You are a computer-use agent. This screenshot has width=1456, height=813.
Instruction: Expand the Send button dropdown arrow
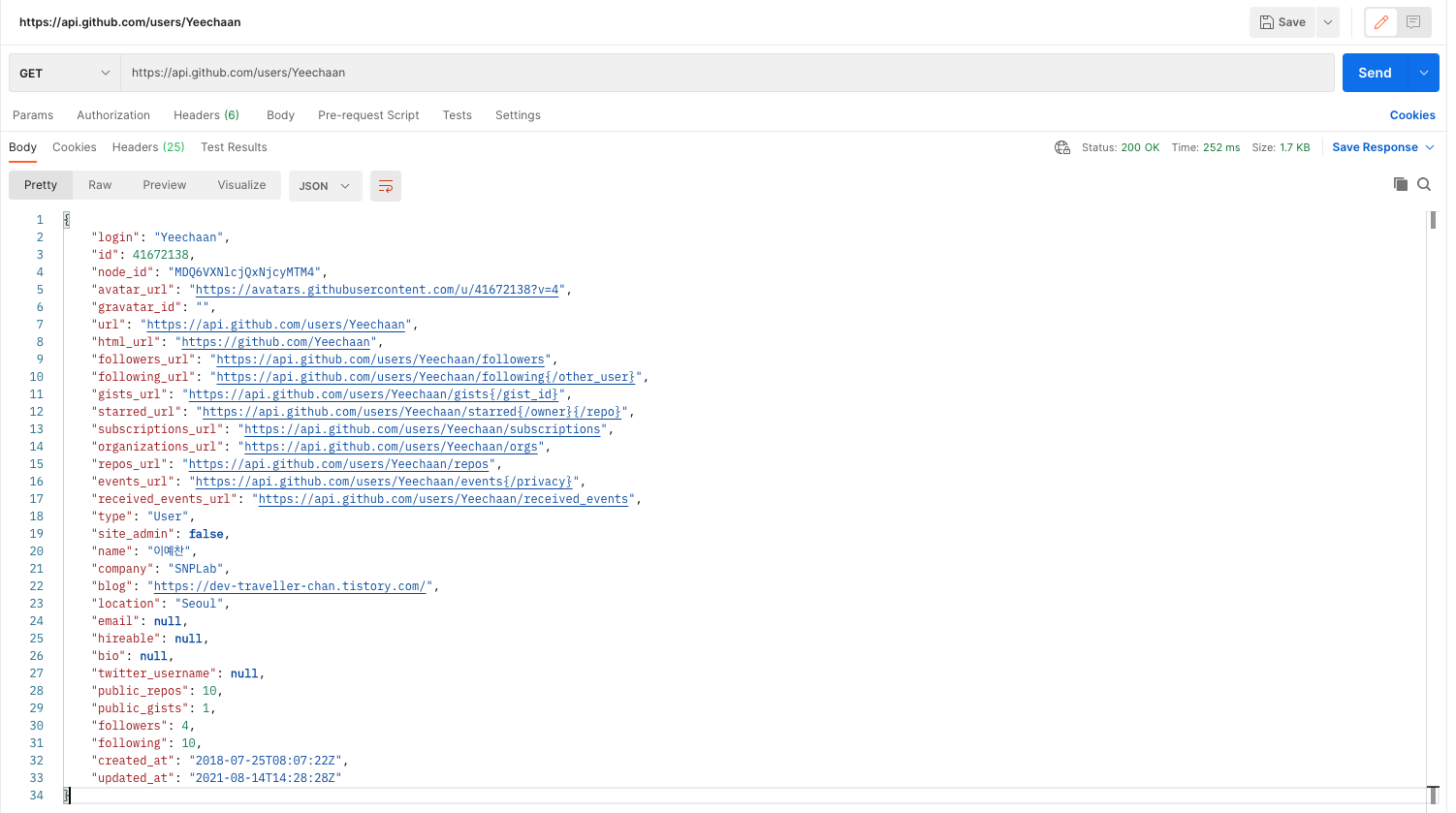click(x=1424, y=73)
